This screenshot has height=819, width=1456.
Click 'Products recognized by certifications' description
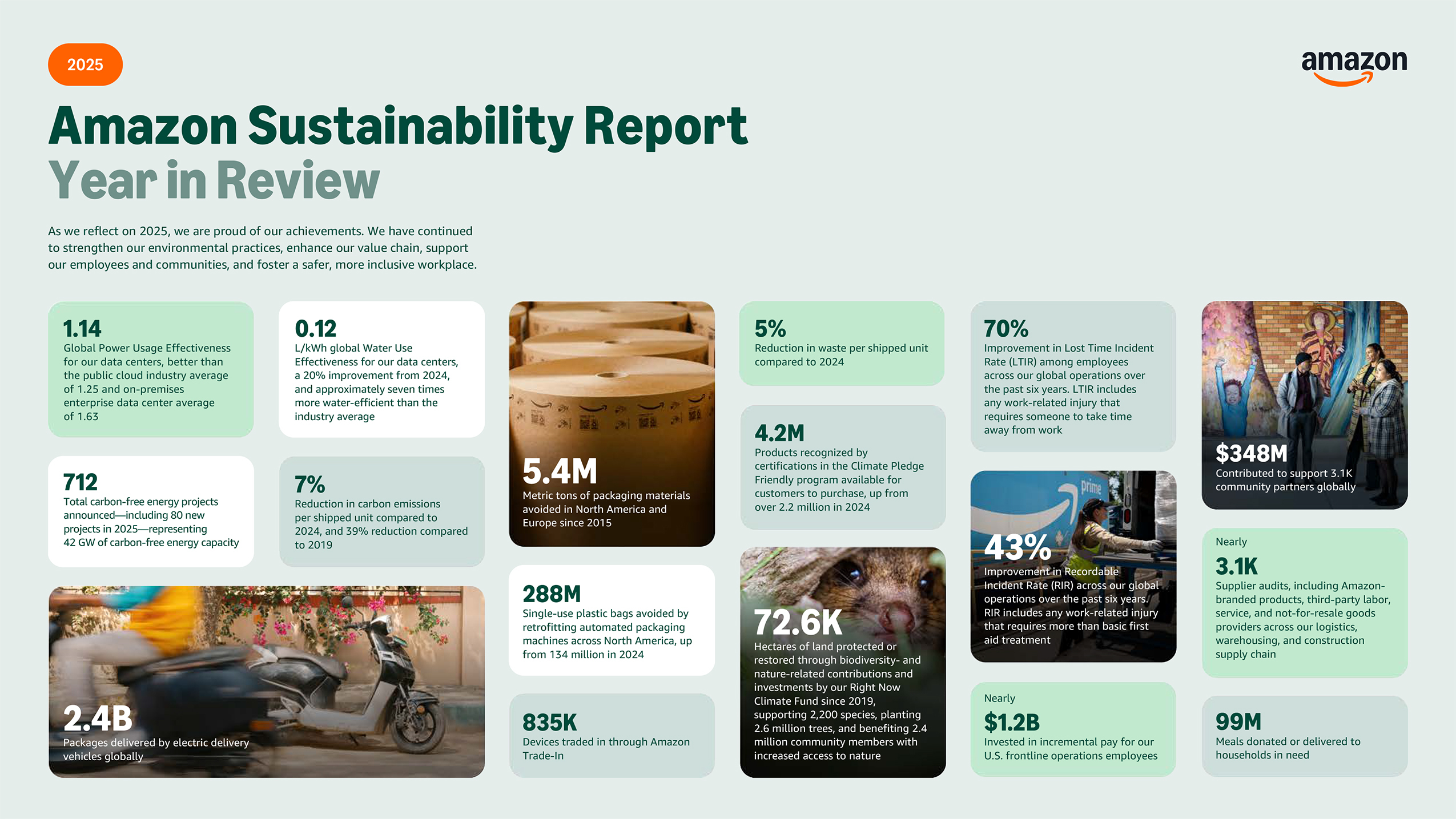pos(839,479)
